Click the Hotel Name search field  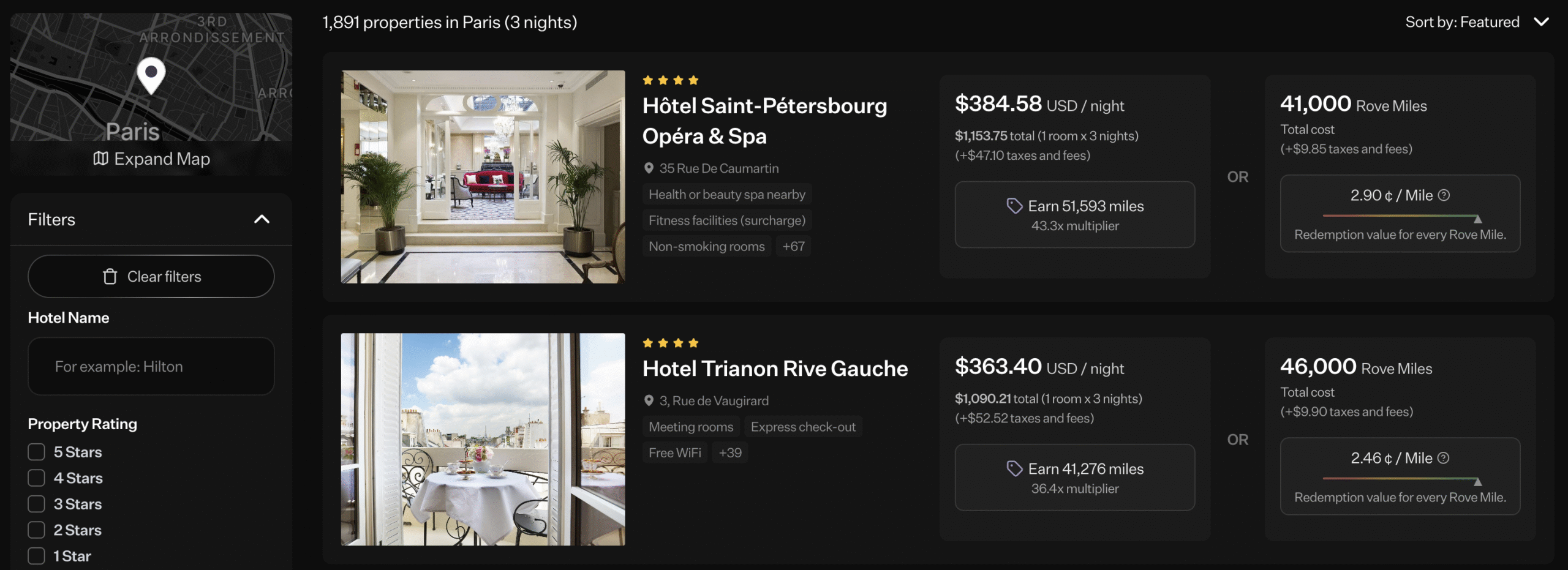point(151,367)
